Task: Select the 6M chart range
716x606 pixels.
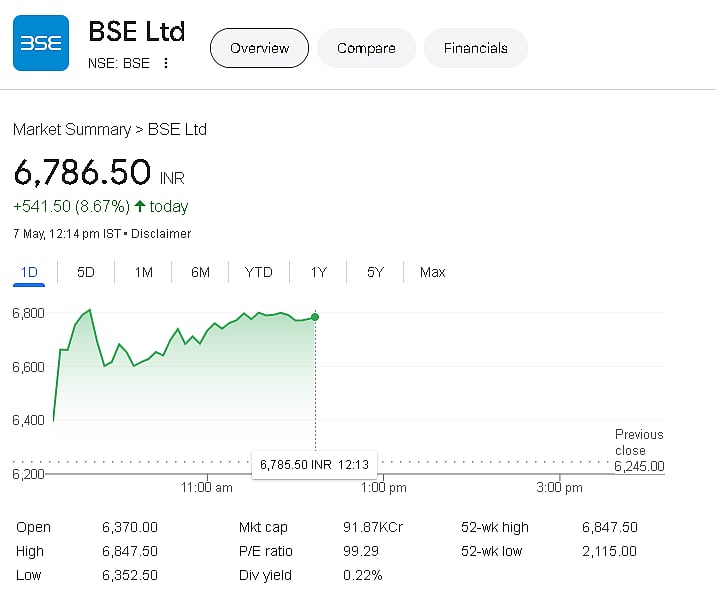Action: (200, 272)
